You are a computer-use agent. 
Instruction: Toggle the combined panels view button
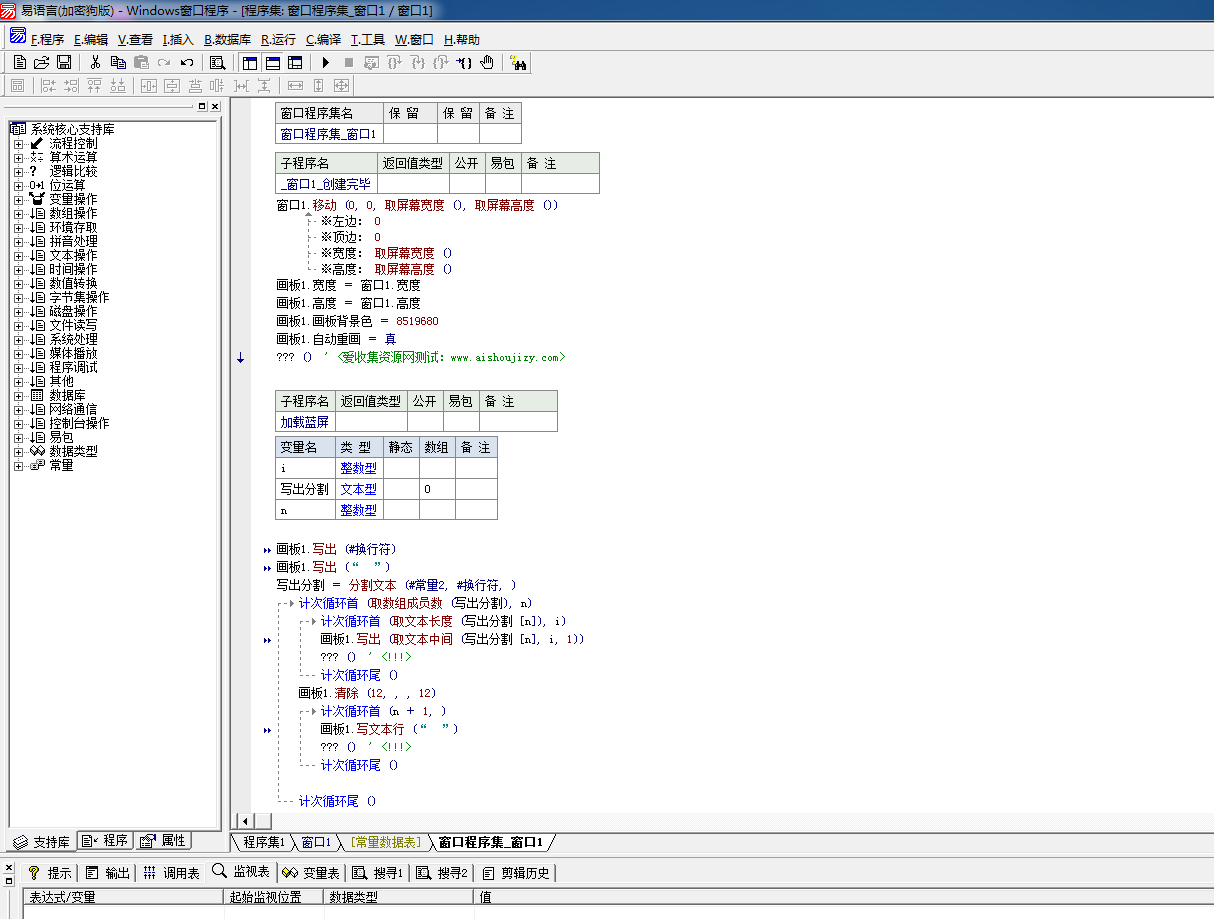pos(295,62)
